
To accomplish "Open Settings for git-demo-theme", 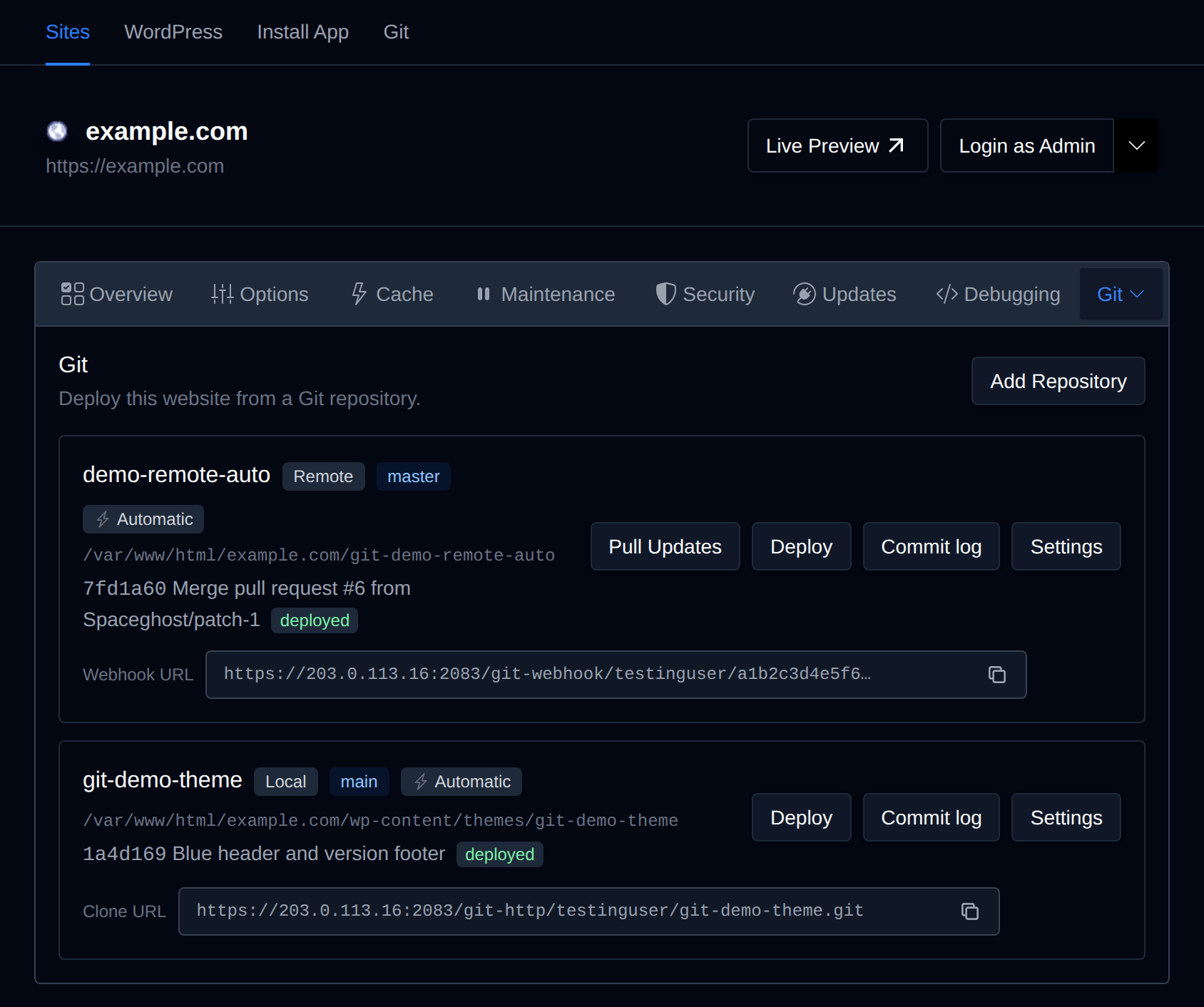I will pos(1066,817).
